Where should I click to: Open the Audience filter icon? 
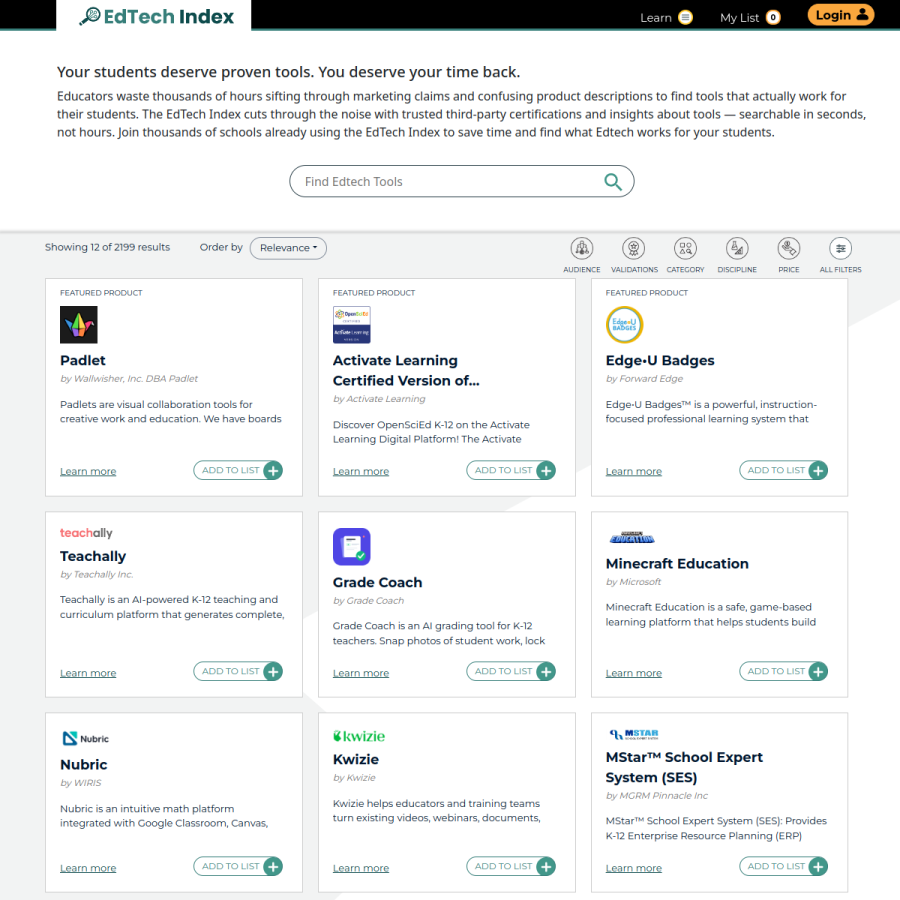click(581, 249)
